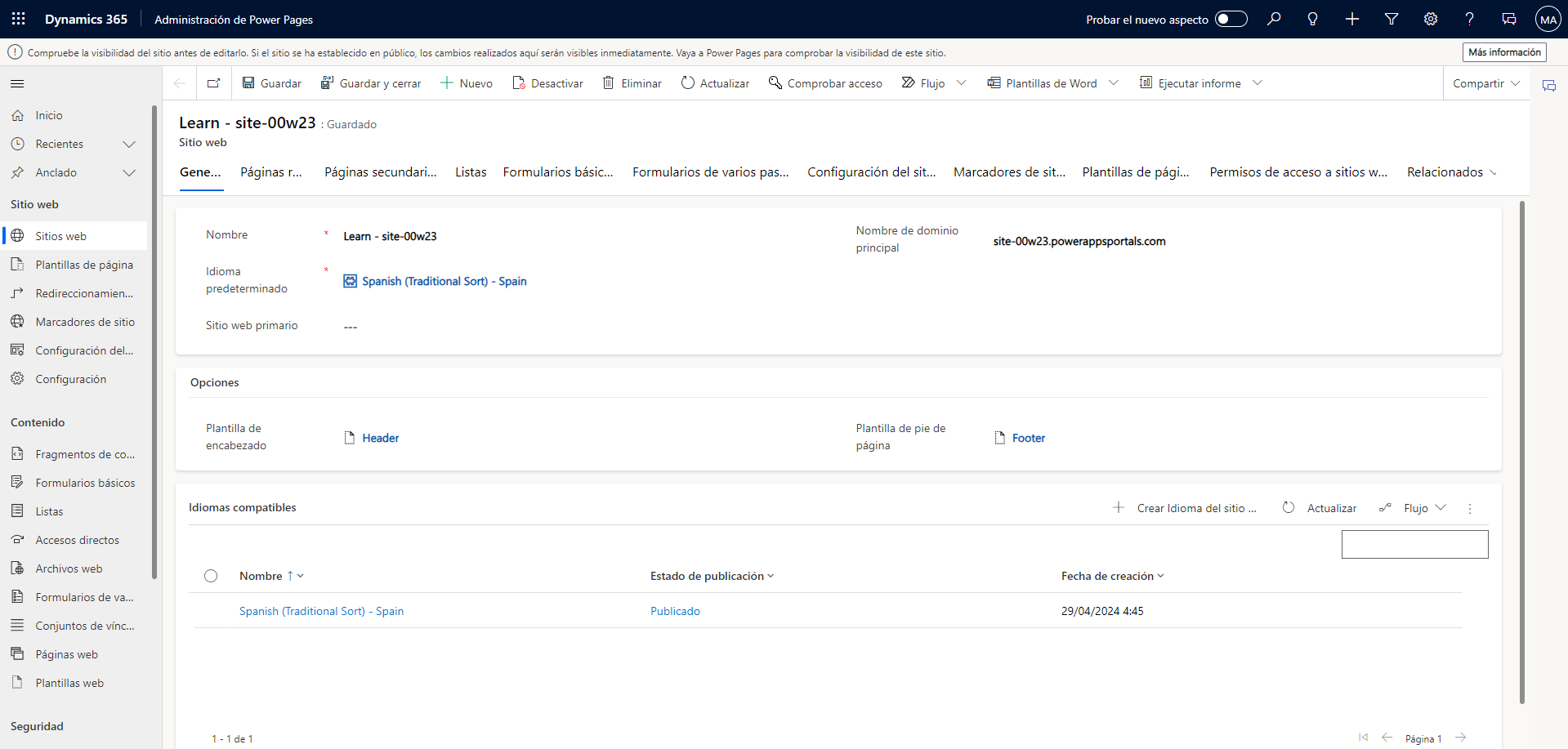Click Comprobar acceso command
The image size is (1568, 749).
click(825, 83)
